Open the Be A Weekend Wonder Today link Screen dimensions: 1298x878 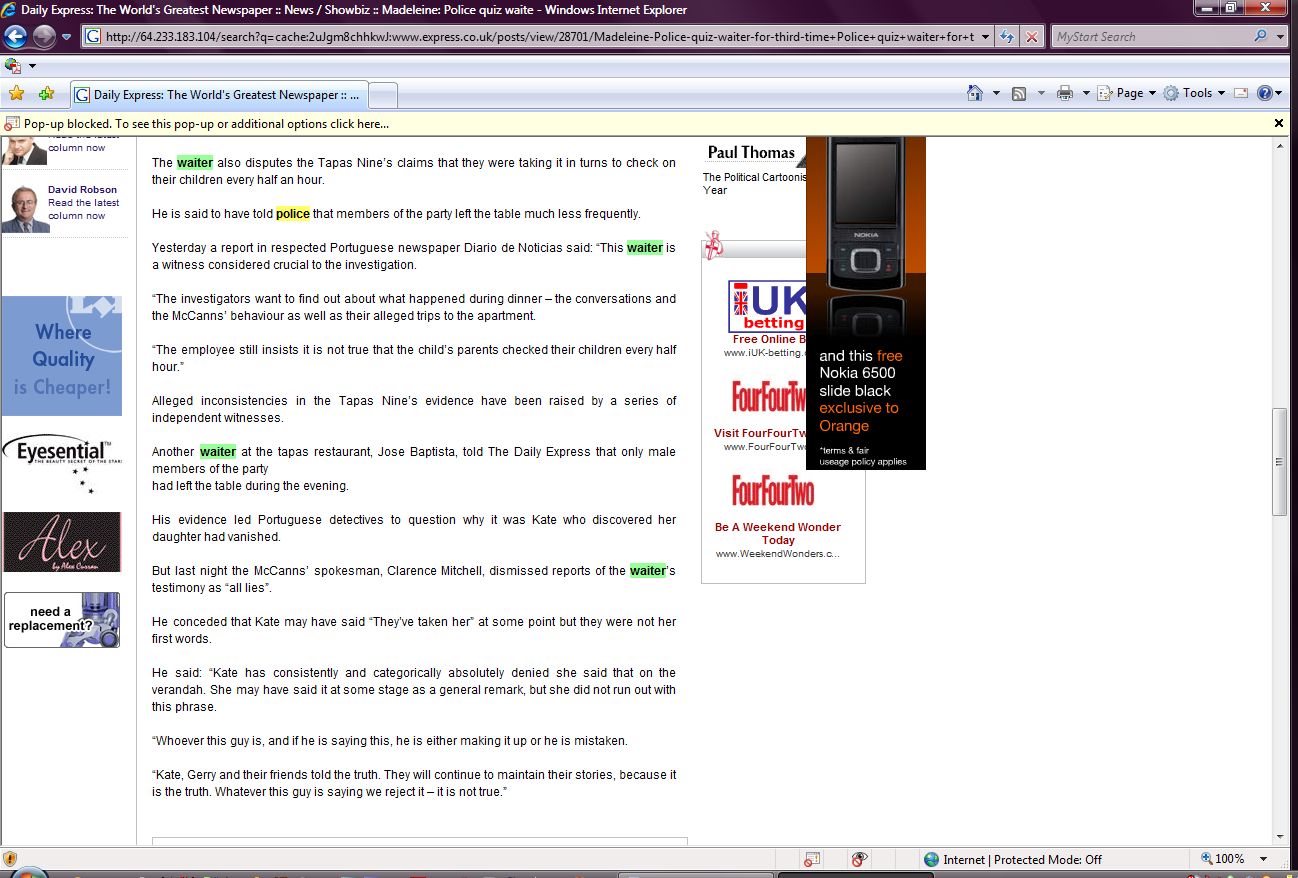777,533
